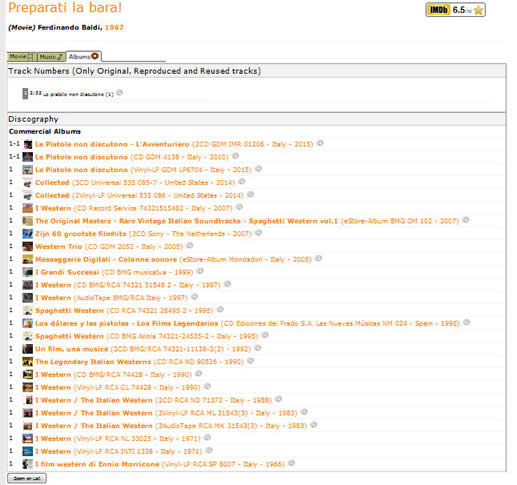The height and width of the screenshot is (485, 517).
Task: Click the button below the discography list
Action: point(27,478)
